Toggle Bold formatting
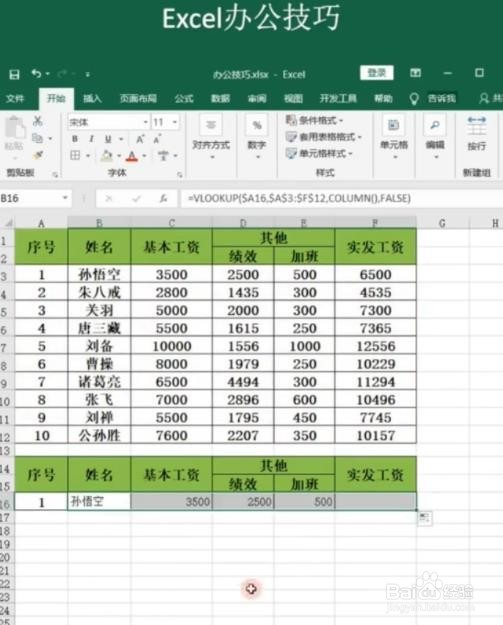The image size is (503, 625). pos(75,139)
